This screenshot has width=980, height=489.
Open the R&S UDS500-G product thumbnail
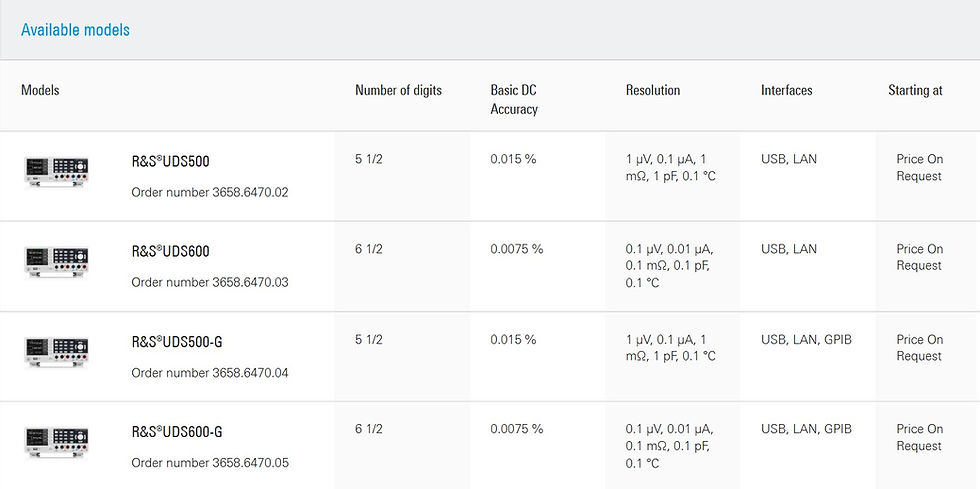pos(56,351)
